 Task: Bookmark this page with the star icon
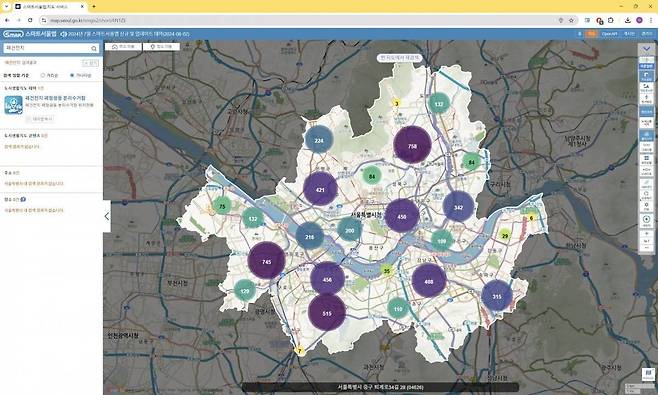571,20
